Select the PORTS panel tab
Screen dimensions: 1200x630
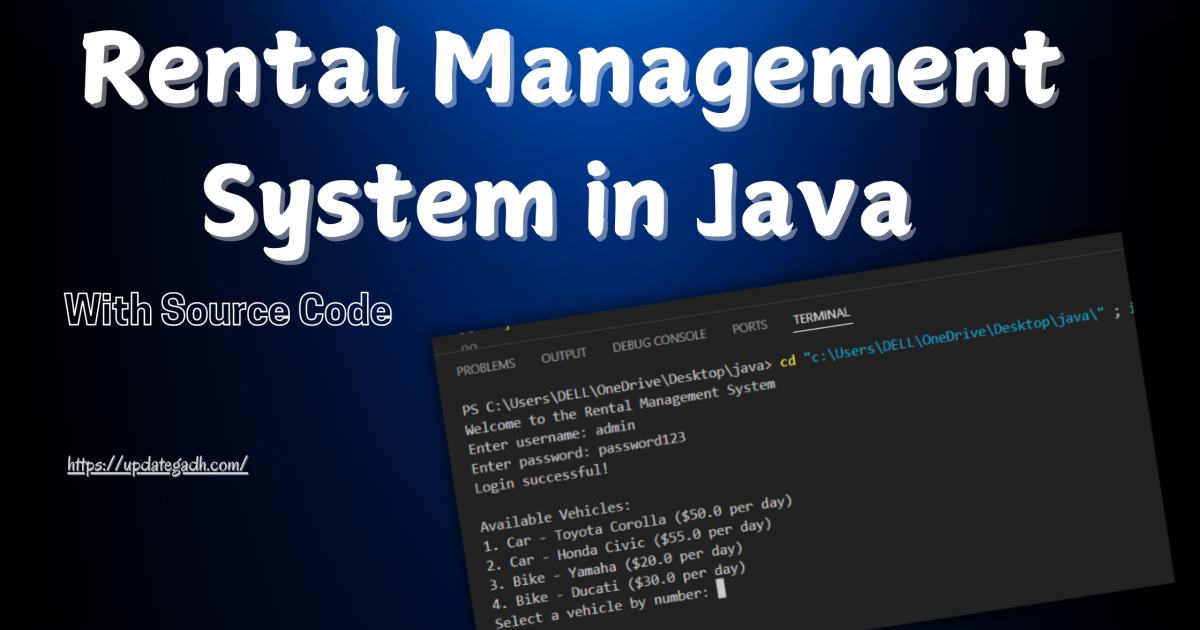click(752, 328)
